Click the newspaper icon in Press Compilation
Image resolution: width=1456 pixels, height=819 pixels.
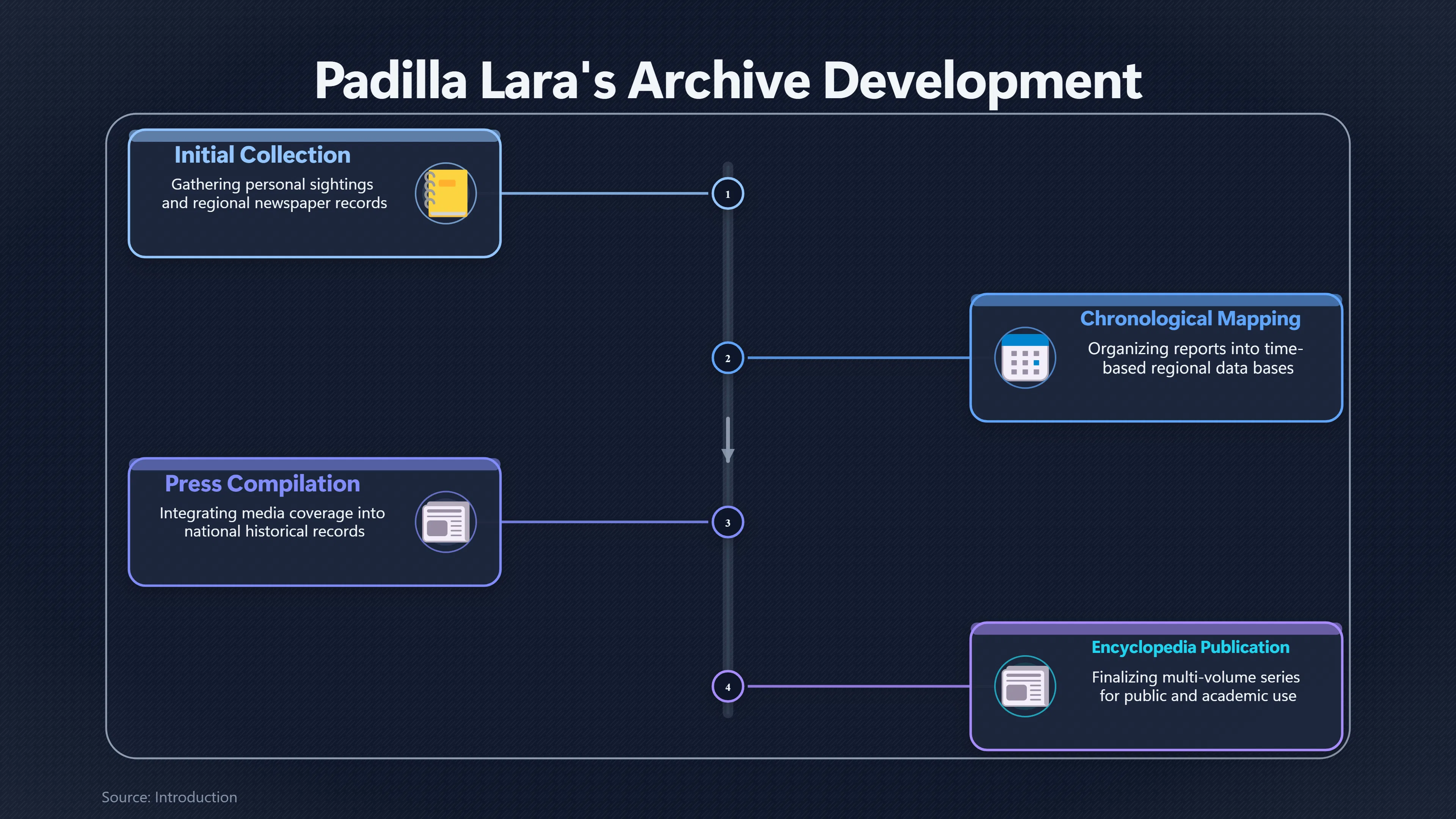pyautogui.click(x=446, y=522)
